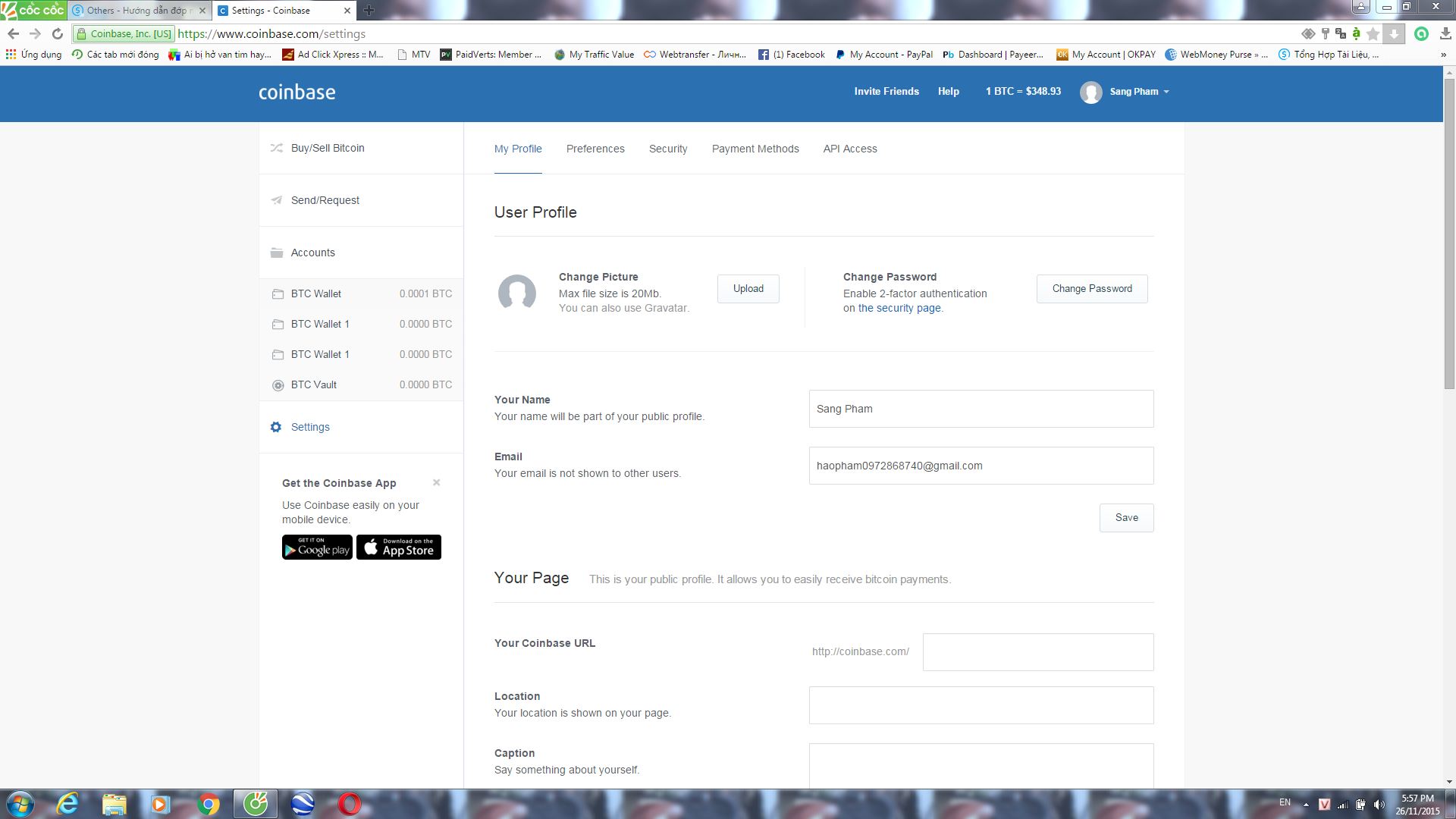Switch to the Security tab
Viewport: 1456px width, 819px height.
tap(668, 149)
